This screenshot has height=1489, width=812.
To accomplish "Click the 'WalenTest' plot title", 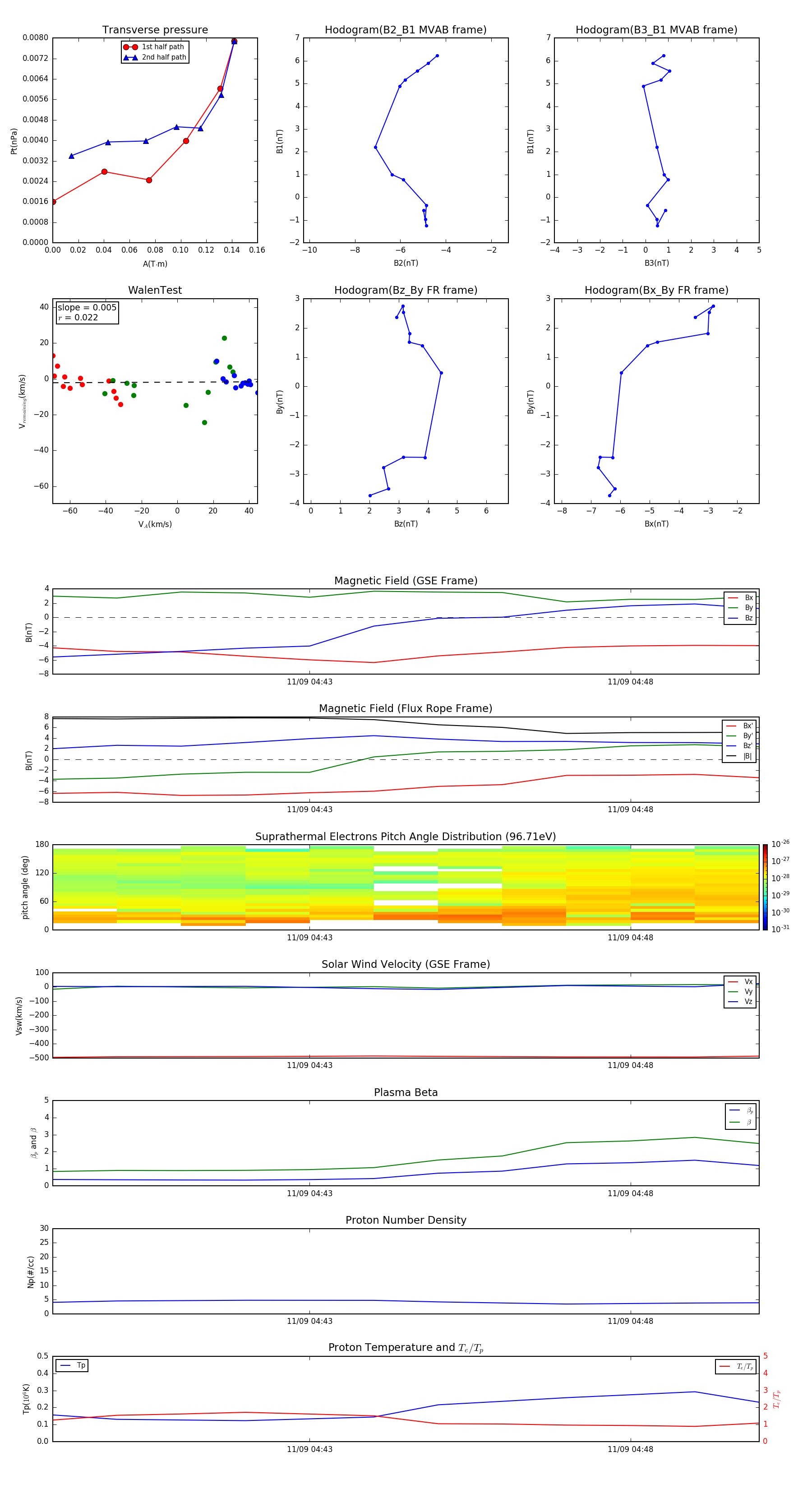I will click(x=155, y=290).
